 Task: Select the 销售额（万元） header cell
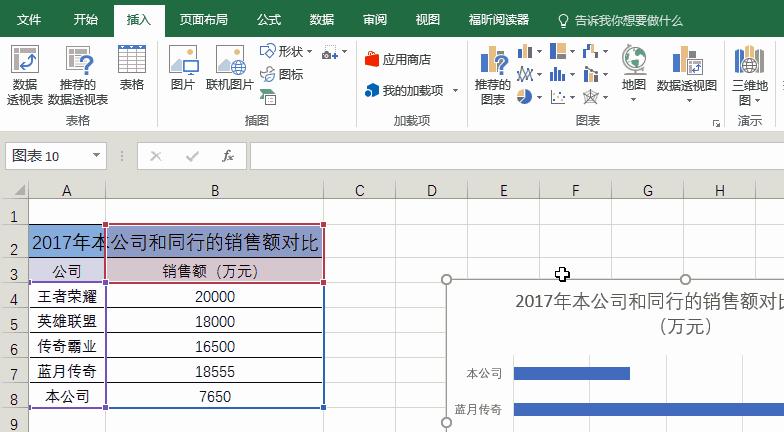[214, 271]
